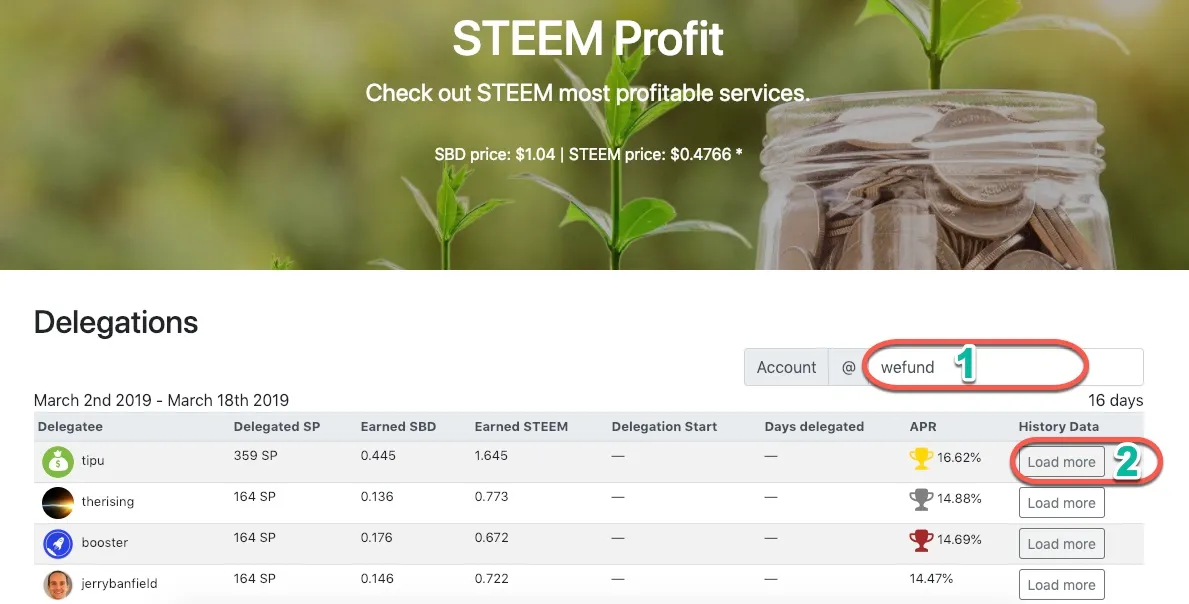Screen dimensions: 1189x604
Task: Click the Delegation Start column header
Action: 664,427
